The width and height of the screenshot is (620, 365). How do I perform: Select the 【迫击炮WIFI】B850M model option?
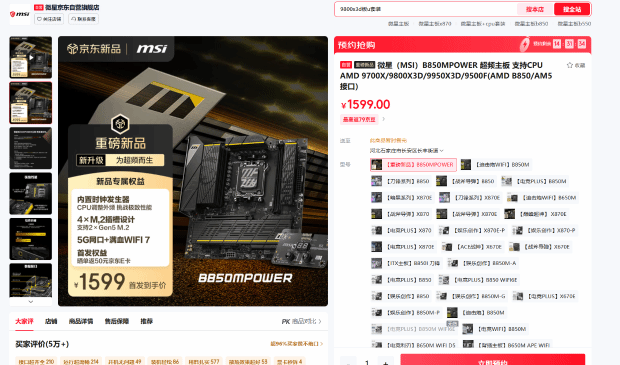(496, 165)
